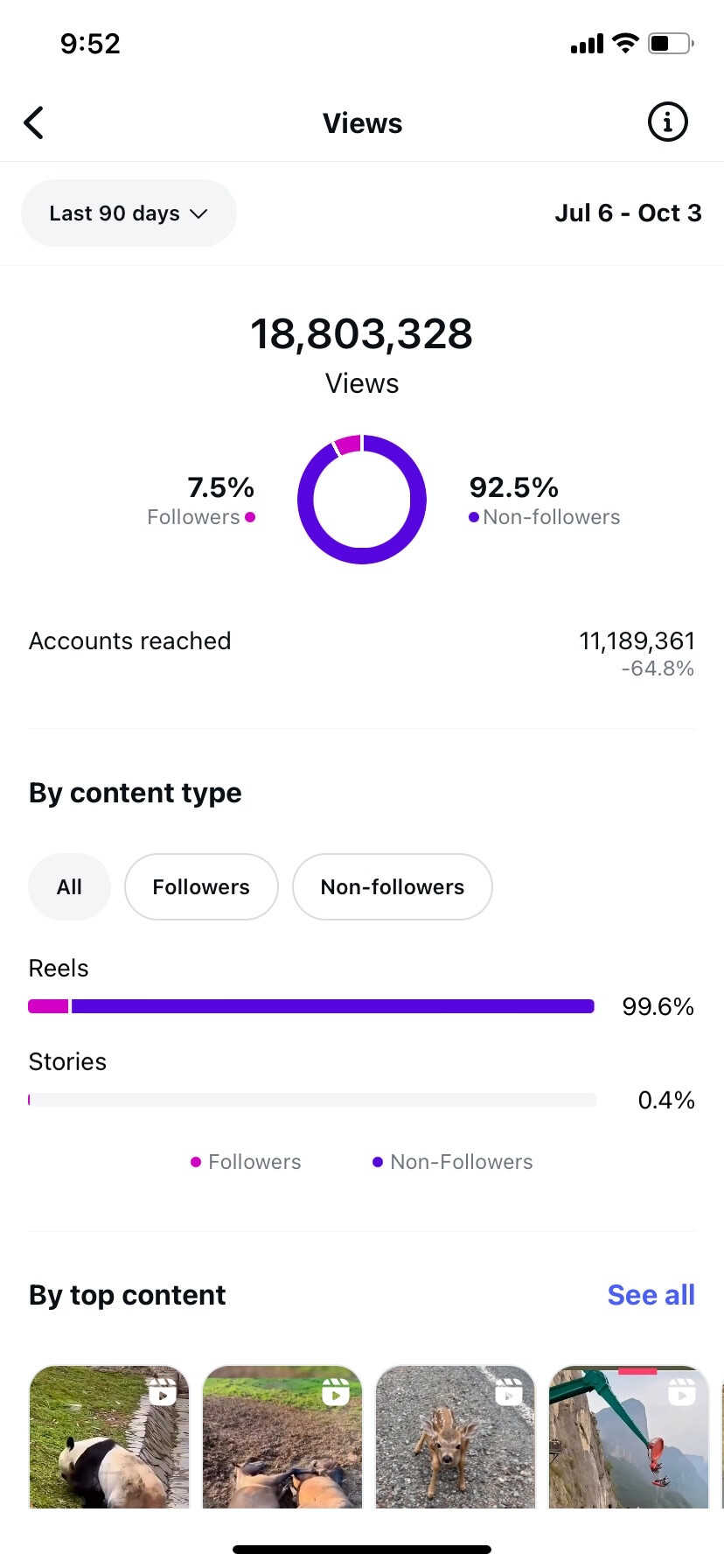Select the All filter pill
The width and height of the screenshot is (724, 1568).
(69, 887)
